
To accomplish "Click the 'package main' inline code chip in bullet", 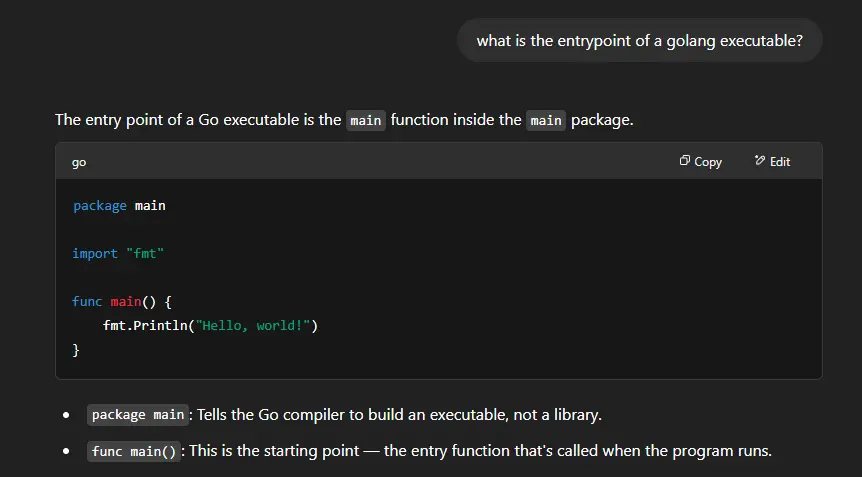I will click(x=138, y=415).
